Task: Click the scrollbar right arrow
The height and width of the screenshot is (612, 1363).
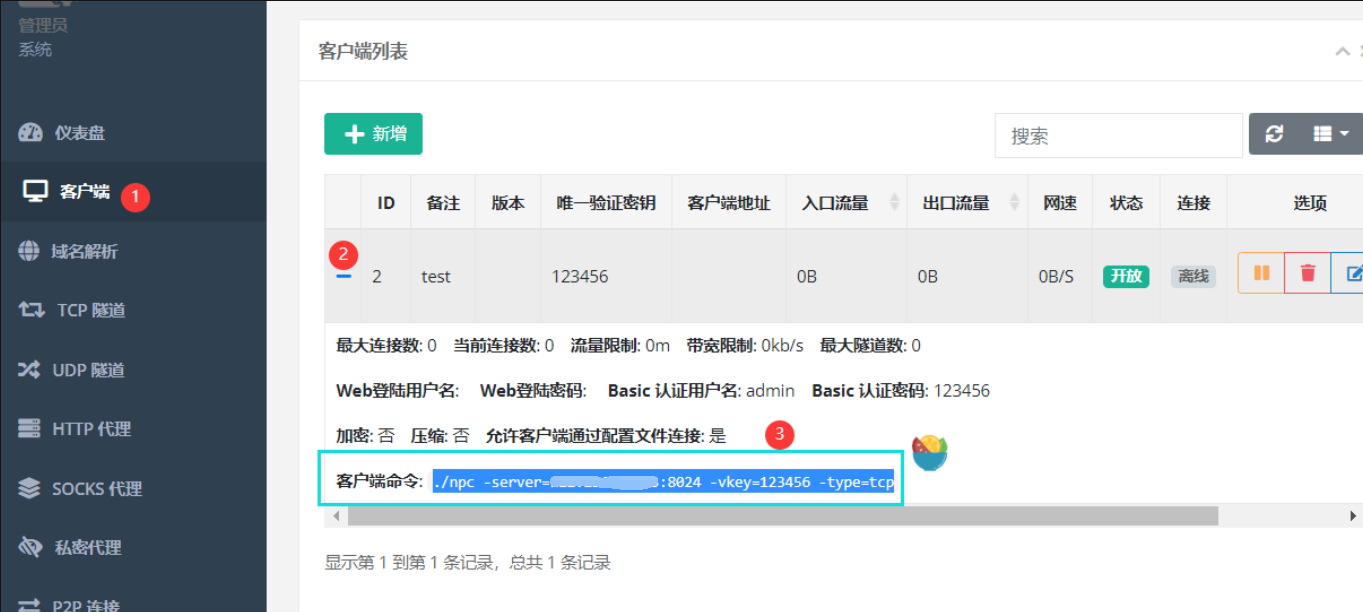Action: [x=1353, y=516]
